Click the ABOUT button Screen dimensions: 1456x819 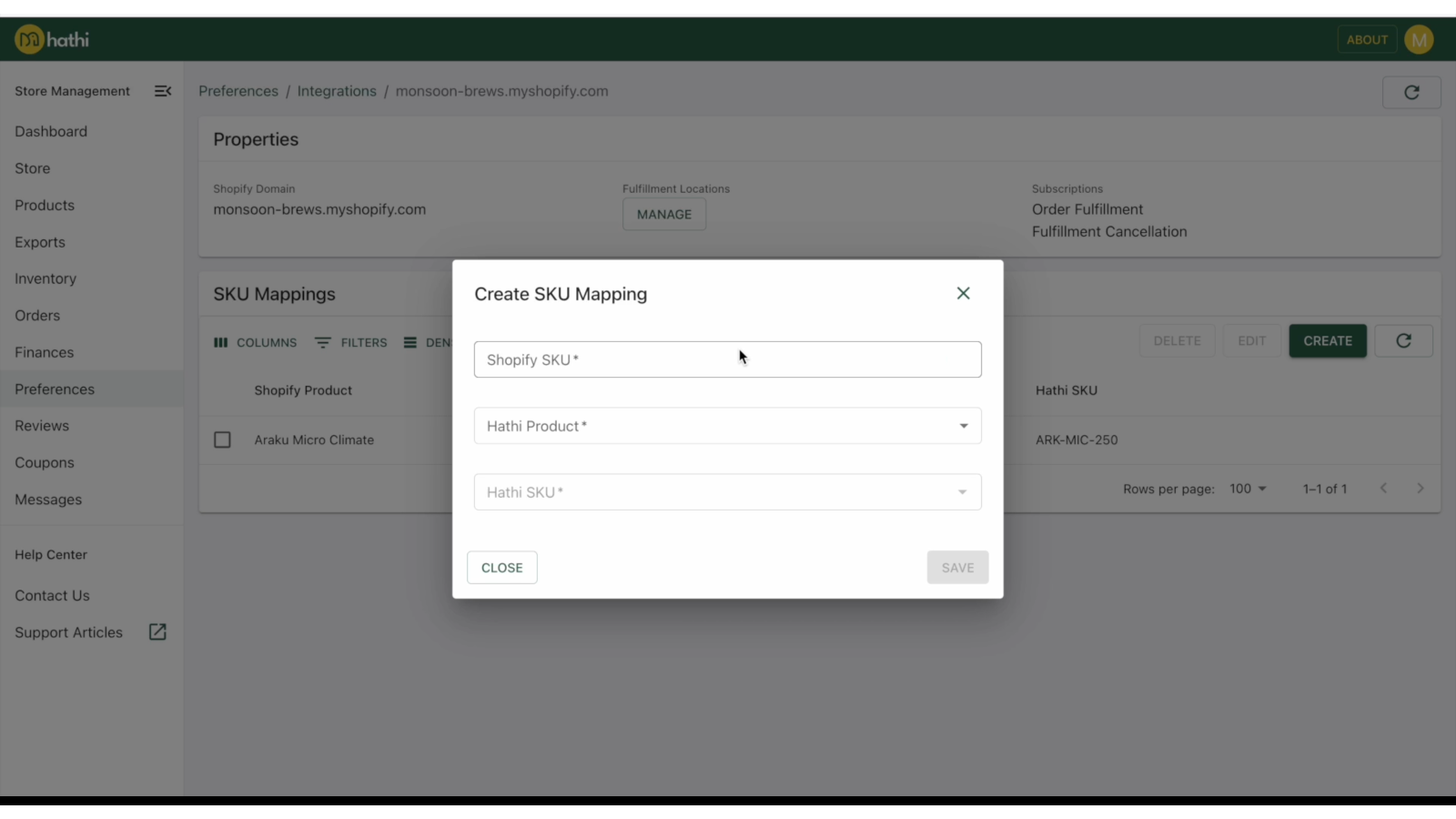coord(1367,39)
